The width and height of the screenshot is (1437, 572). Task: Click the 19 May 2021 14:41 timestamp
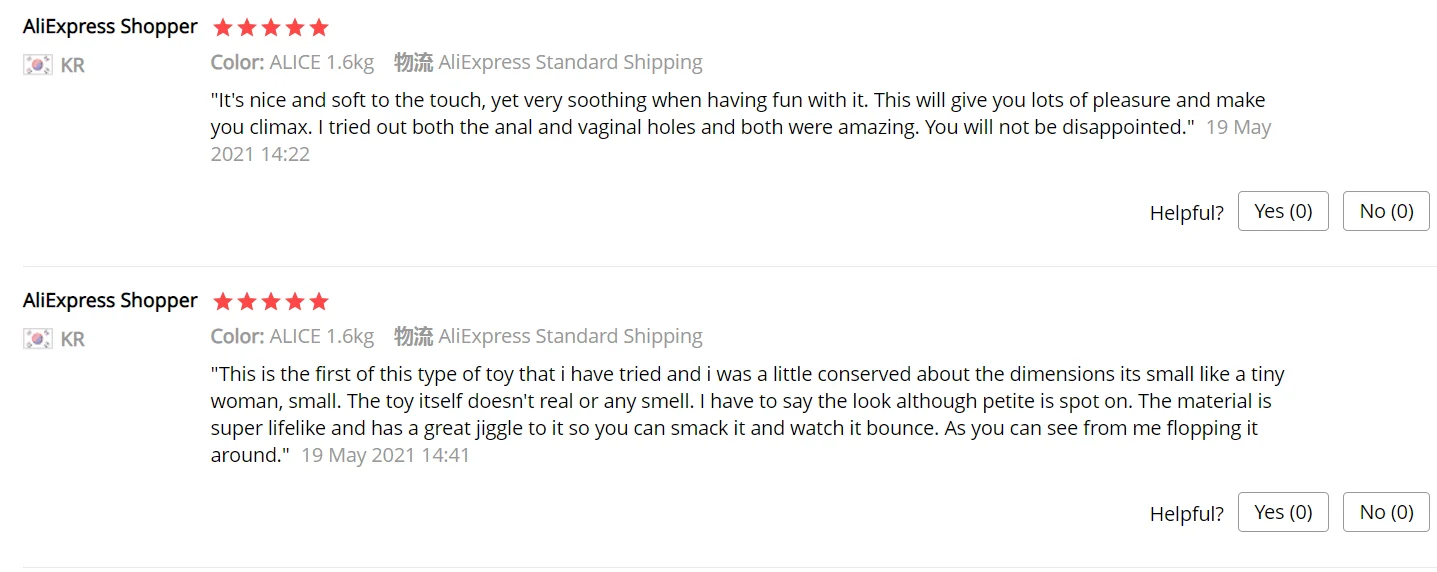(385, 456)
